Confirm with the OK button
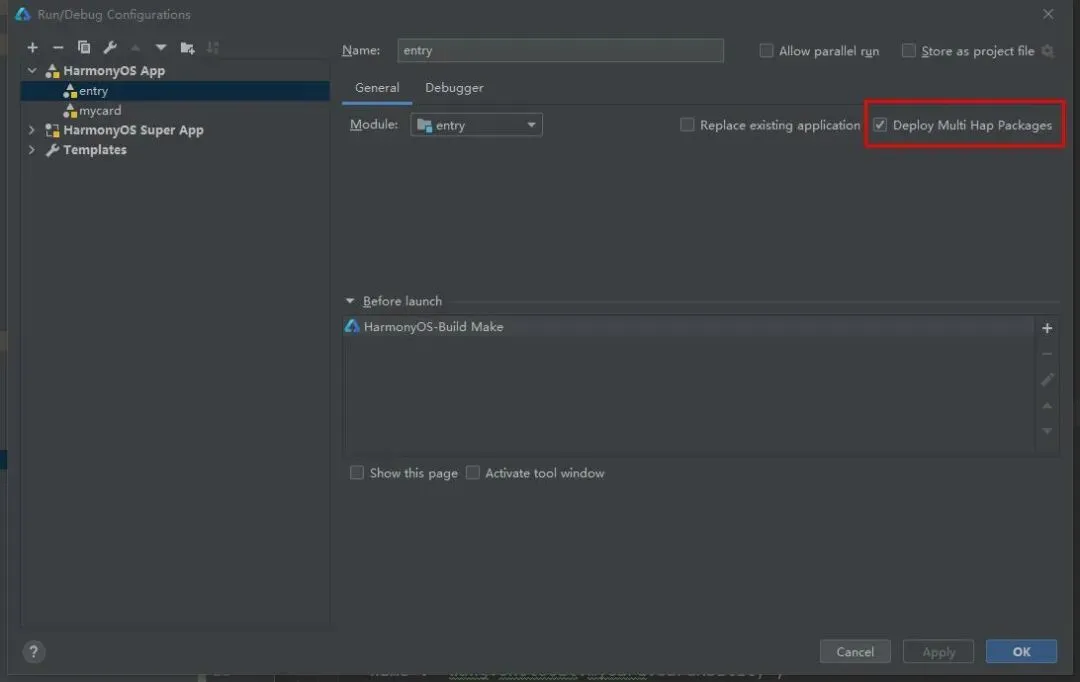1080x682 pixels. tap(1021, 652)
